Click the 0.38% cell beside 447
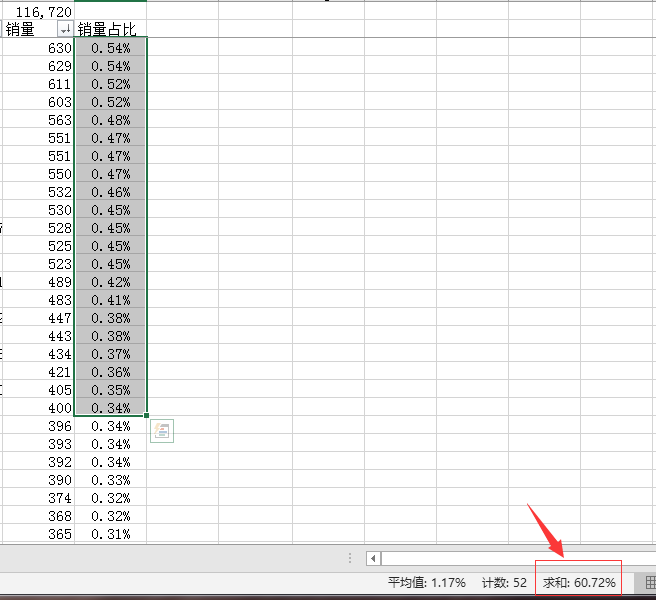Viewport: 656px width, 600px height. pyautogui.click(x=110, y=318)
